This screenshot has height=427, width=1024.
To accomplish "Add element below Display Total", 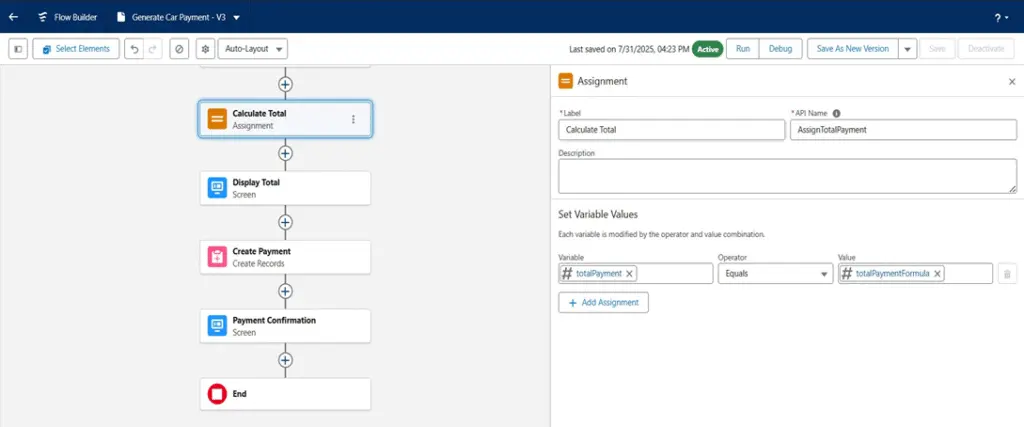I will pos(285,222).
